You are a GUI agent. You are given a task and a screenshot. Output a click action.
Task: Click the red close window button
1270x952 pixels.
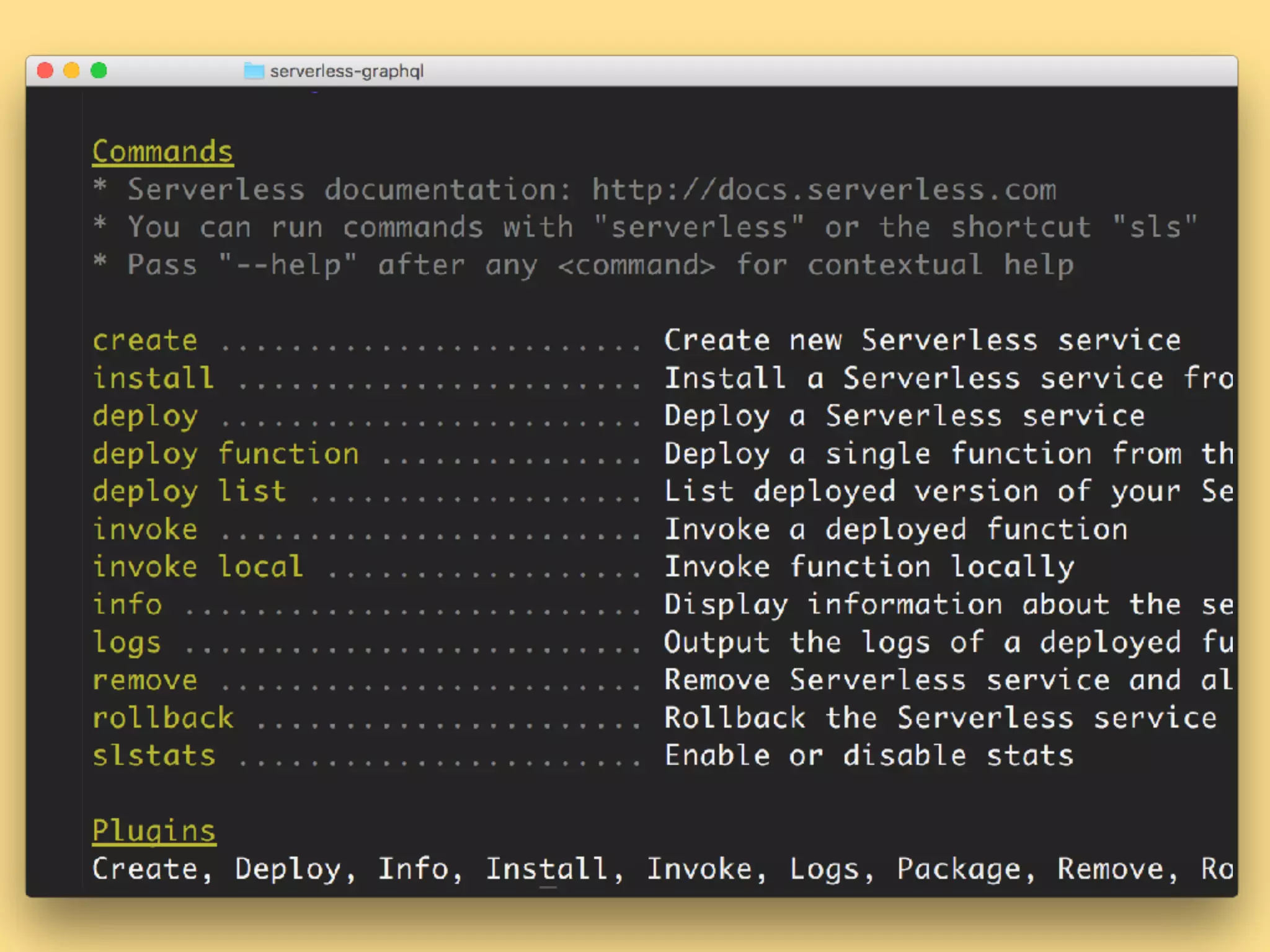[45, 71]
